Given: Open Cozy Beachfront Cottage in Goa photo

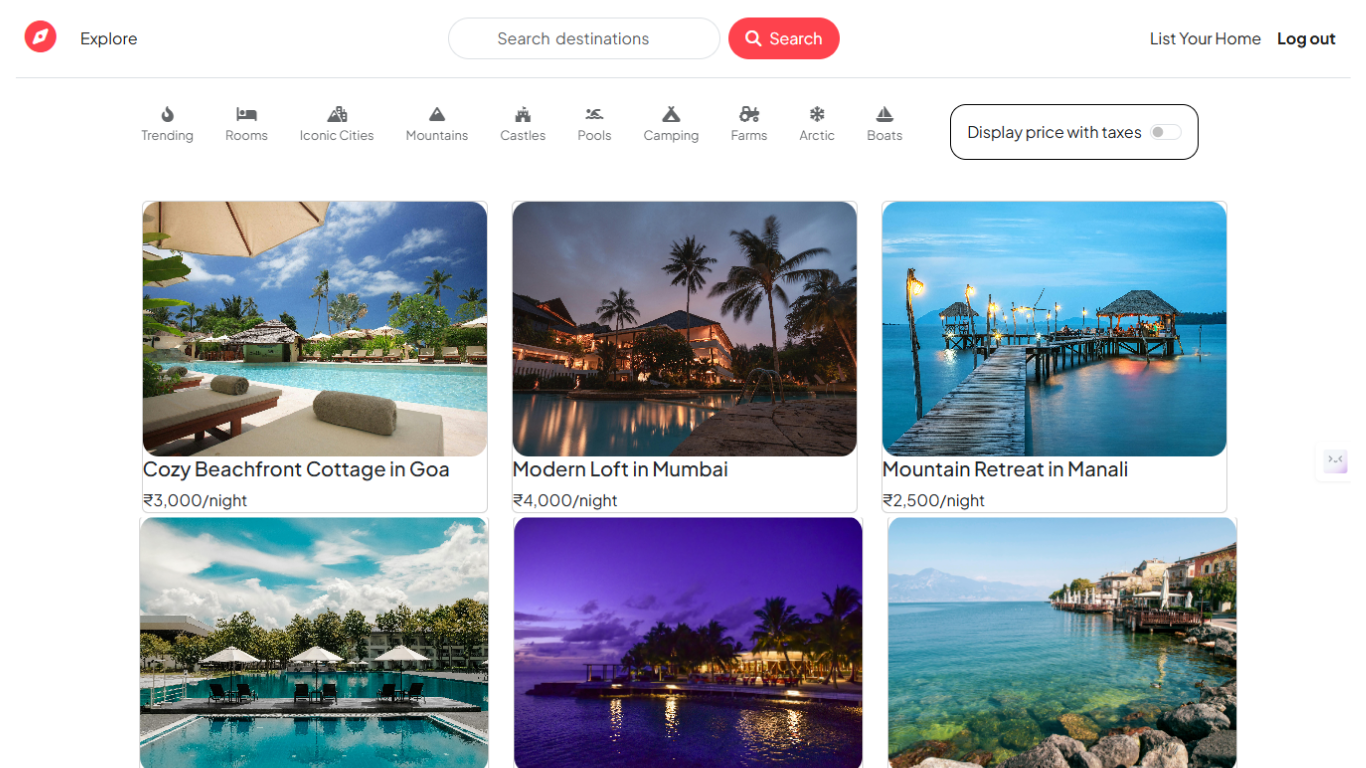Looking at the screenshot, I should pos(315,329).
